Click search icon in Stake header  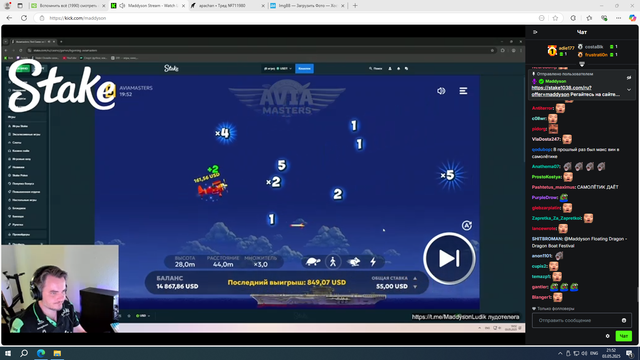click(371, 69)
